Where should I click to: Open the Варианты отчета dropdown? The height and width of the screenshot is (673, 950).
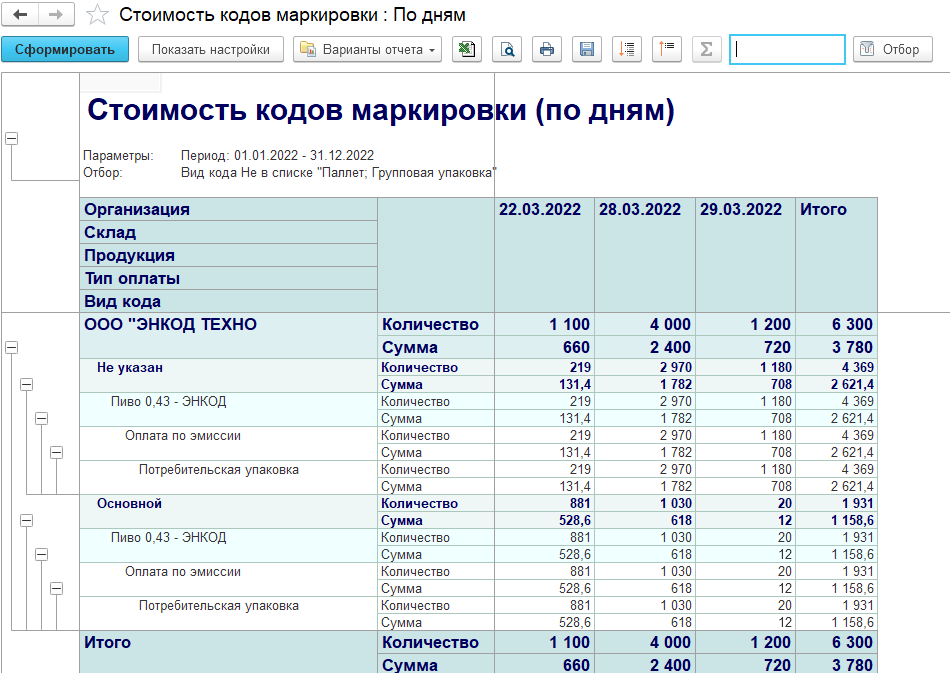tap(368, 49)
